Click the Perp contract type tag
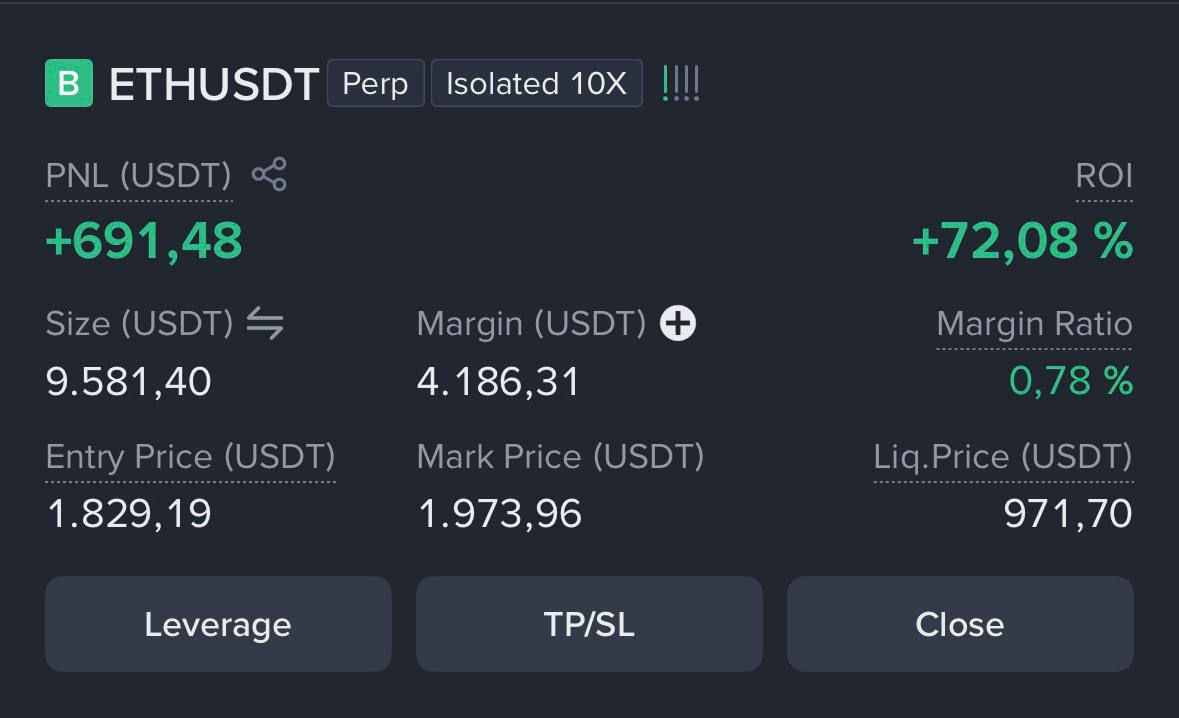Image resolution: width=1179 pixels, height=718 pixels. click(x=375, y=83)
